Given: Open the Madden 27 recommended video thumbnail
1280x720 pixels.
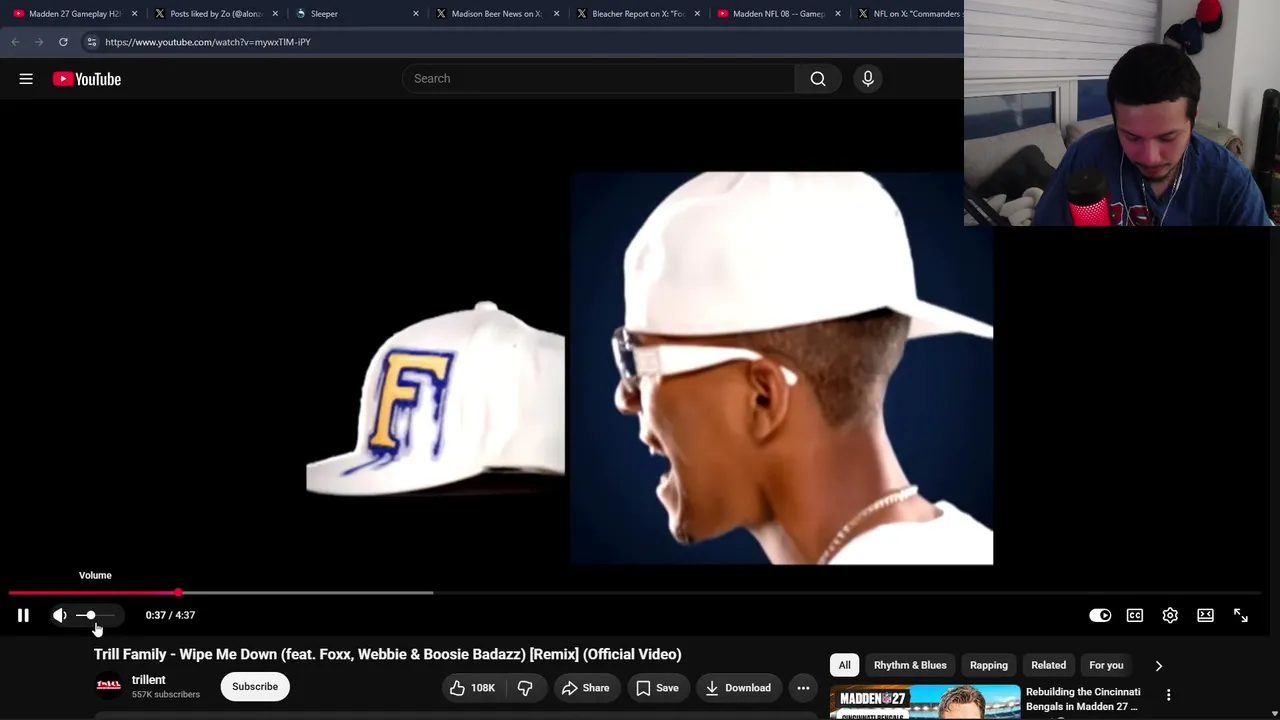Looking at the screenshot, I should (925, 702).
